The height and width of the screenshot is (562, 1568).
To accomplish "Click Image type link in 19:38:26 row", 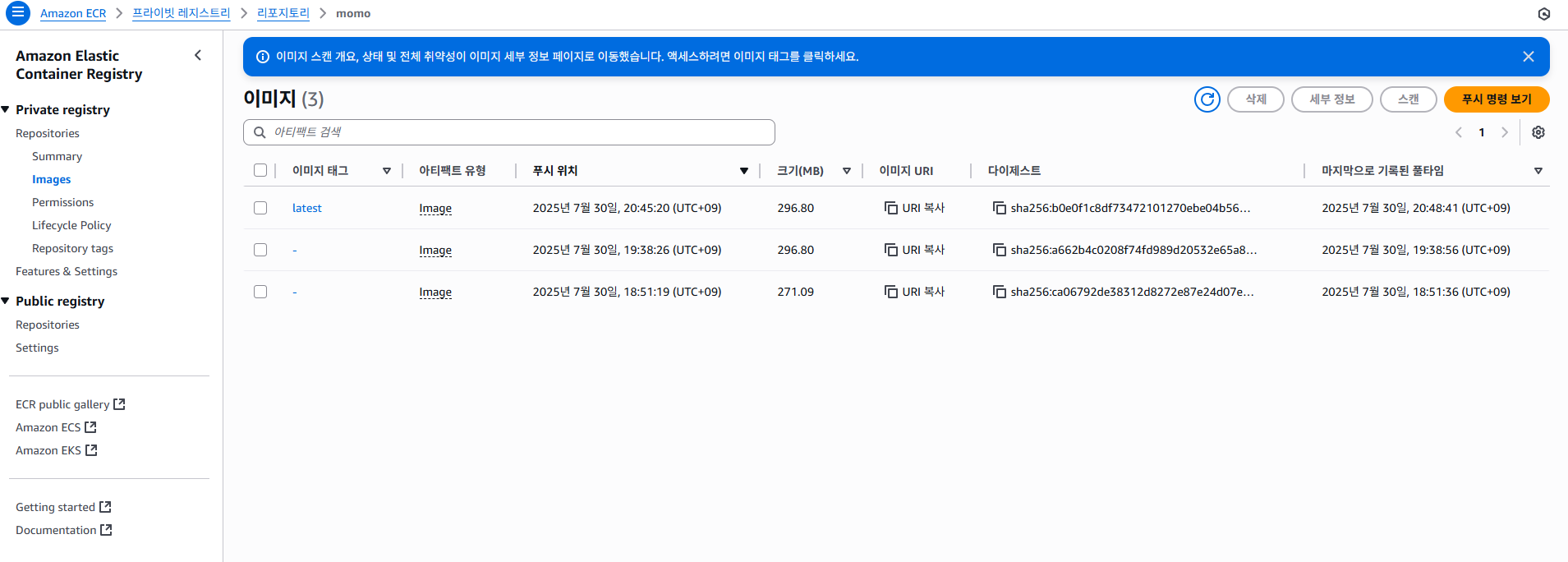I will (x=435, y=250).
